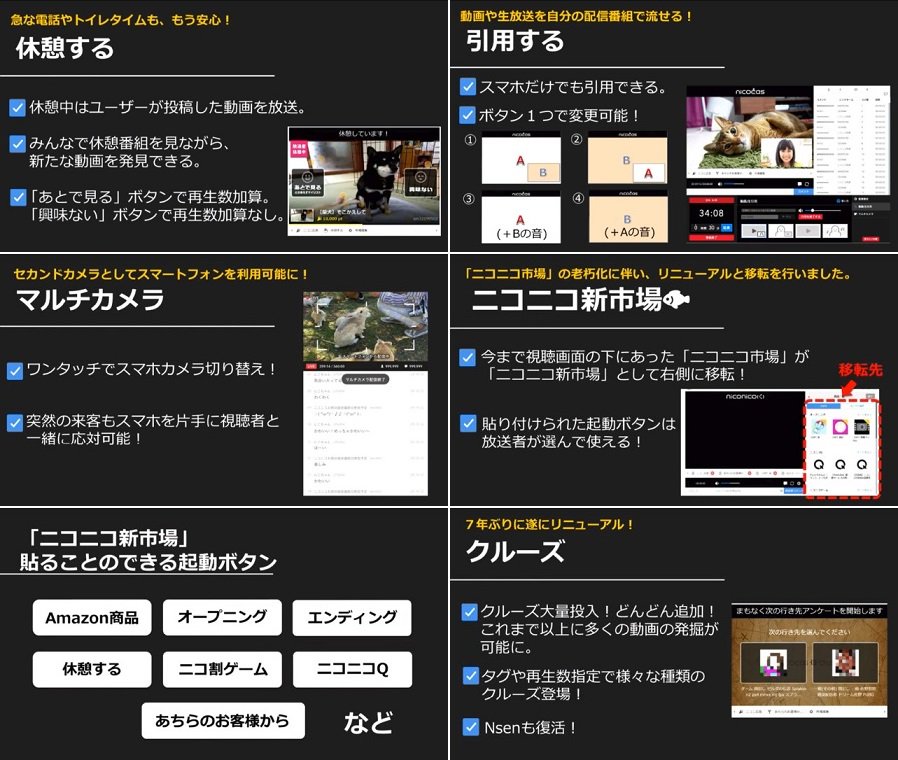Toggle the クルーズ大量投入 checkbox
The image size is (898, 760).
470,612
